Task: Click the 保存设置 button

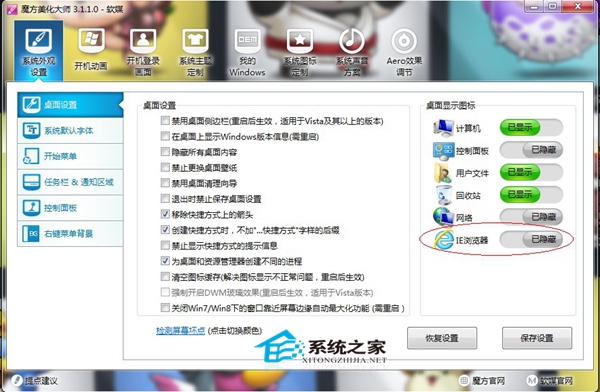Action: (537, 338)
